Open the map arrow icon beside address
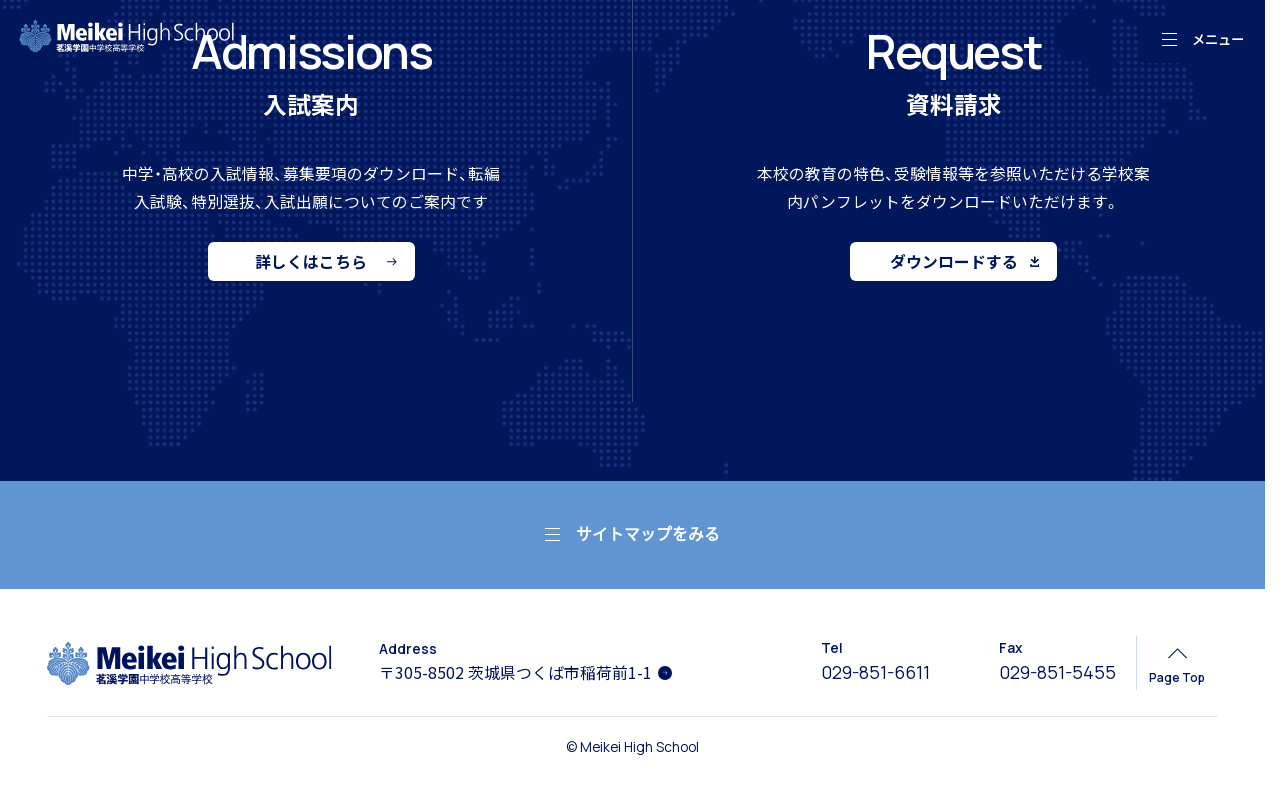1280x800 pixels. 665,673
